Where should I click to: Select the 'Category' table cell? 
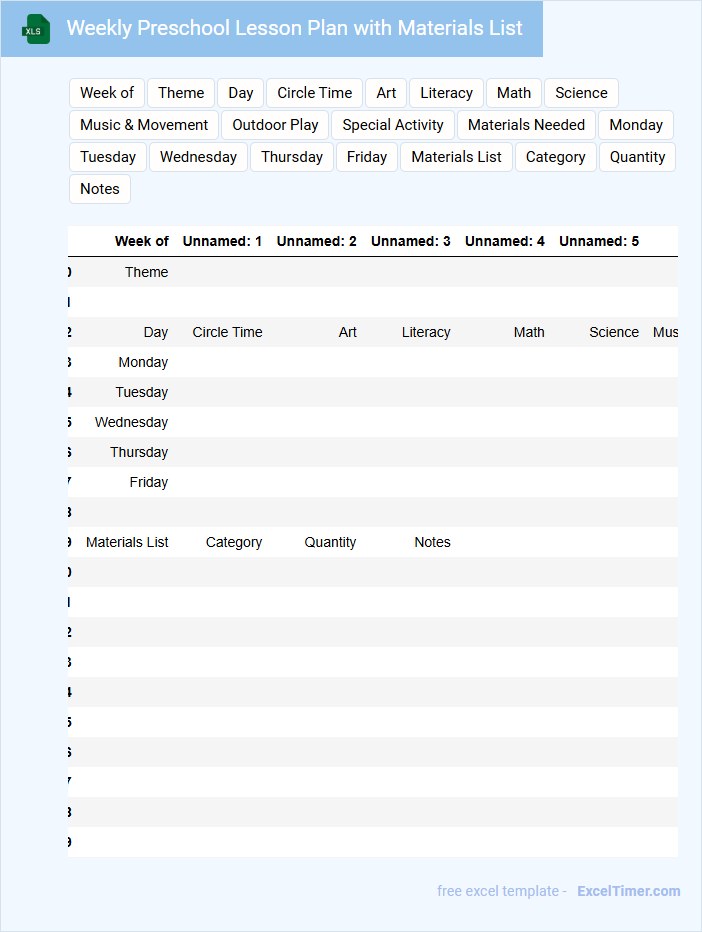pos(234,542)
